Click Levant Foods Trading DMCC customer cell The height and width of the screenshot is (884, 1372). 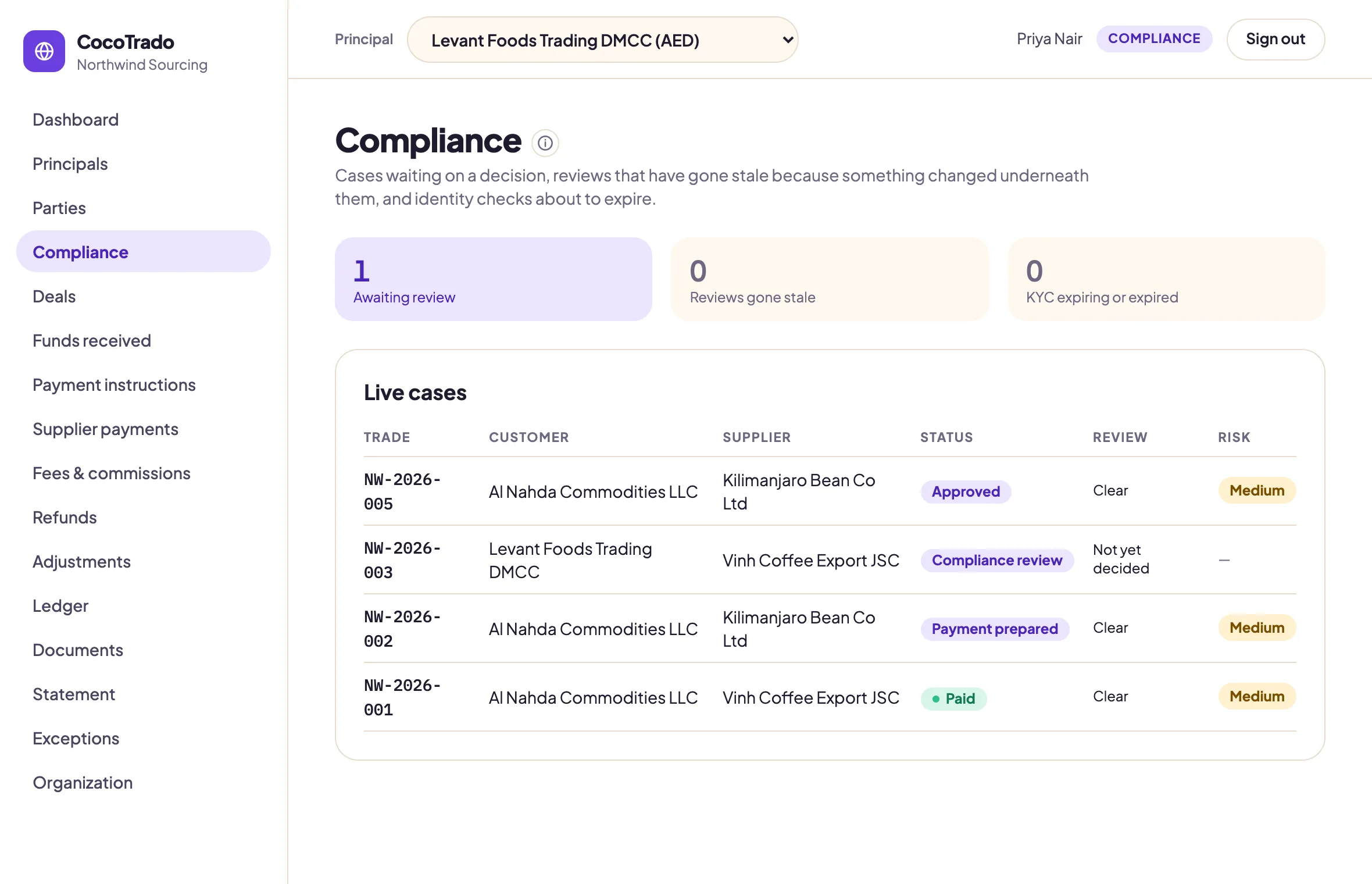570,560
